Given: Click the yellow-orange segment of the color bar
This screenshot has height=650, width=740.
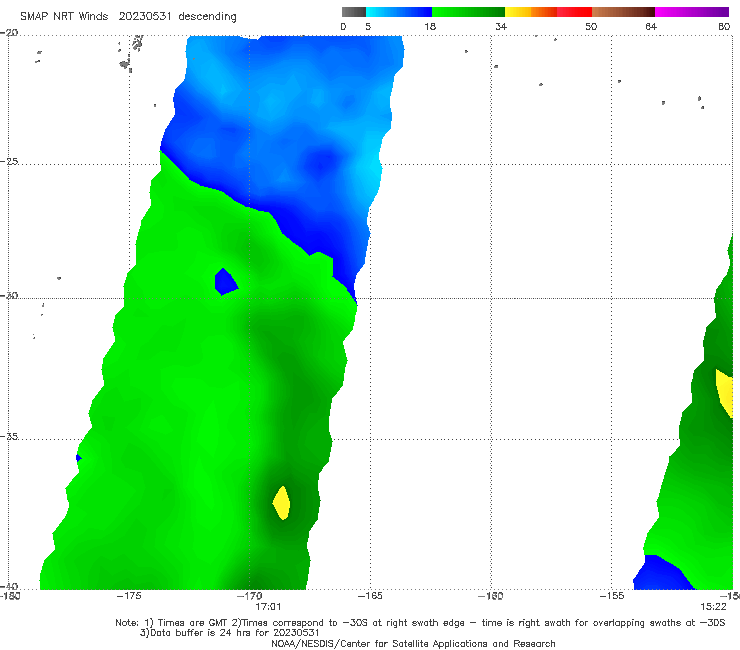Looking at the screenshot, I should (x=530, y=12).
